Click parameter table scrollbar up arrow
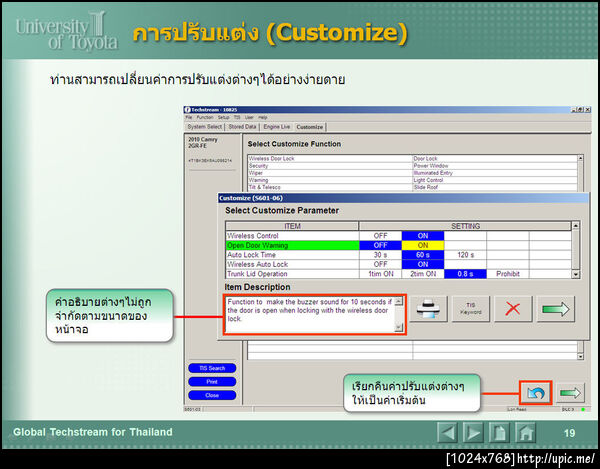Image resolution: width=600 pixels, height=469 pixels. (x=576, y=226)
